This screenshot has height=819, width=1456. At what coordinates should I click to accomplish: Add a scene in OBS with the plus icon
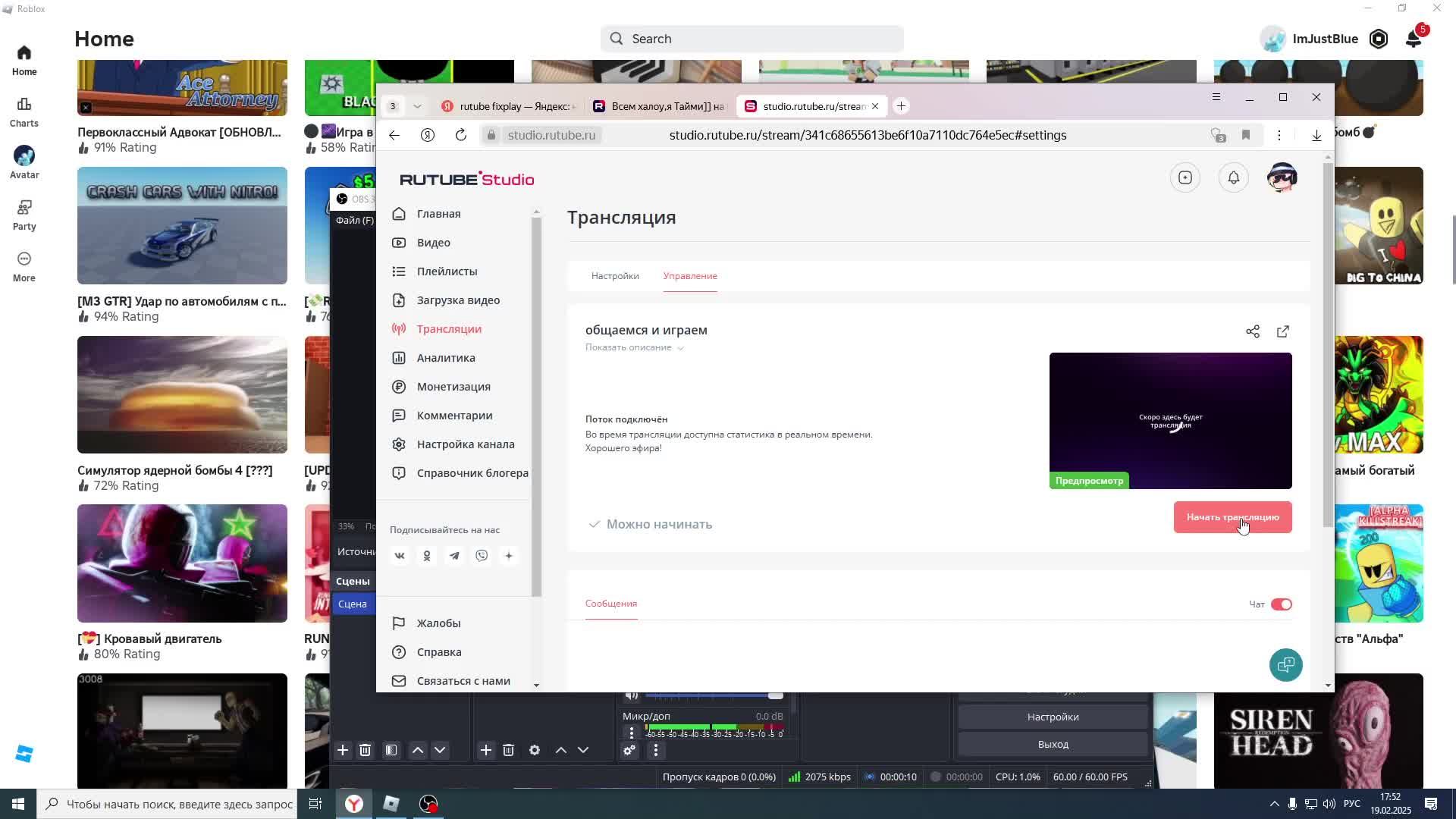tap(343, 750)
